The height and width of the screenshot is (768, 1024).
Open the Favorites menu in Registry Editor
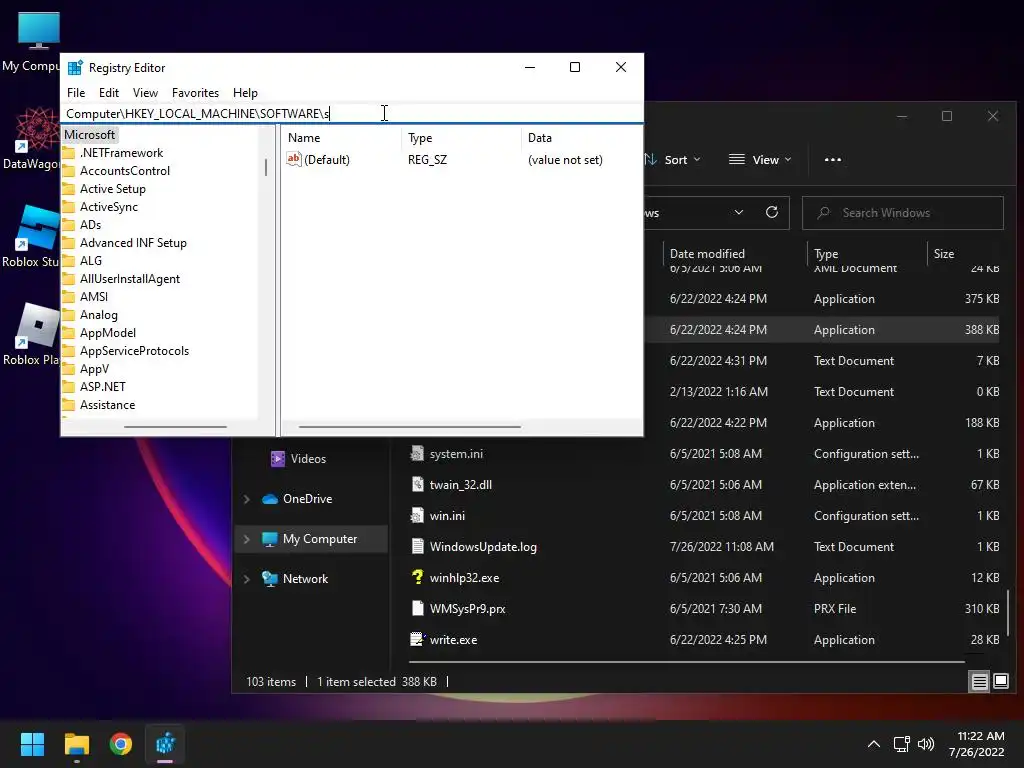[x=195, y=93]
